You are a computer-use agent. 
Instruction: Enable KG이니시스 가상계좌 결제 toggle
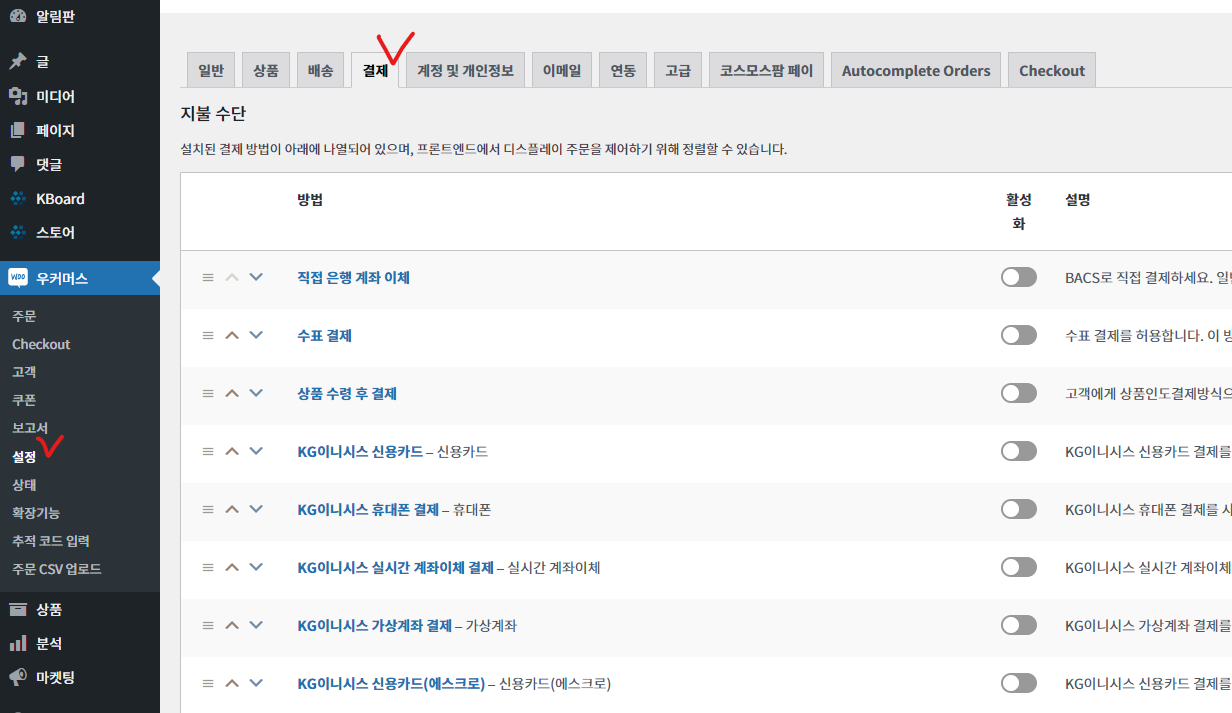[x=1019, y=625]
